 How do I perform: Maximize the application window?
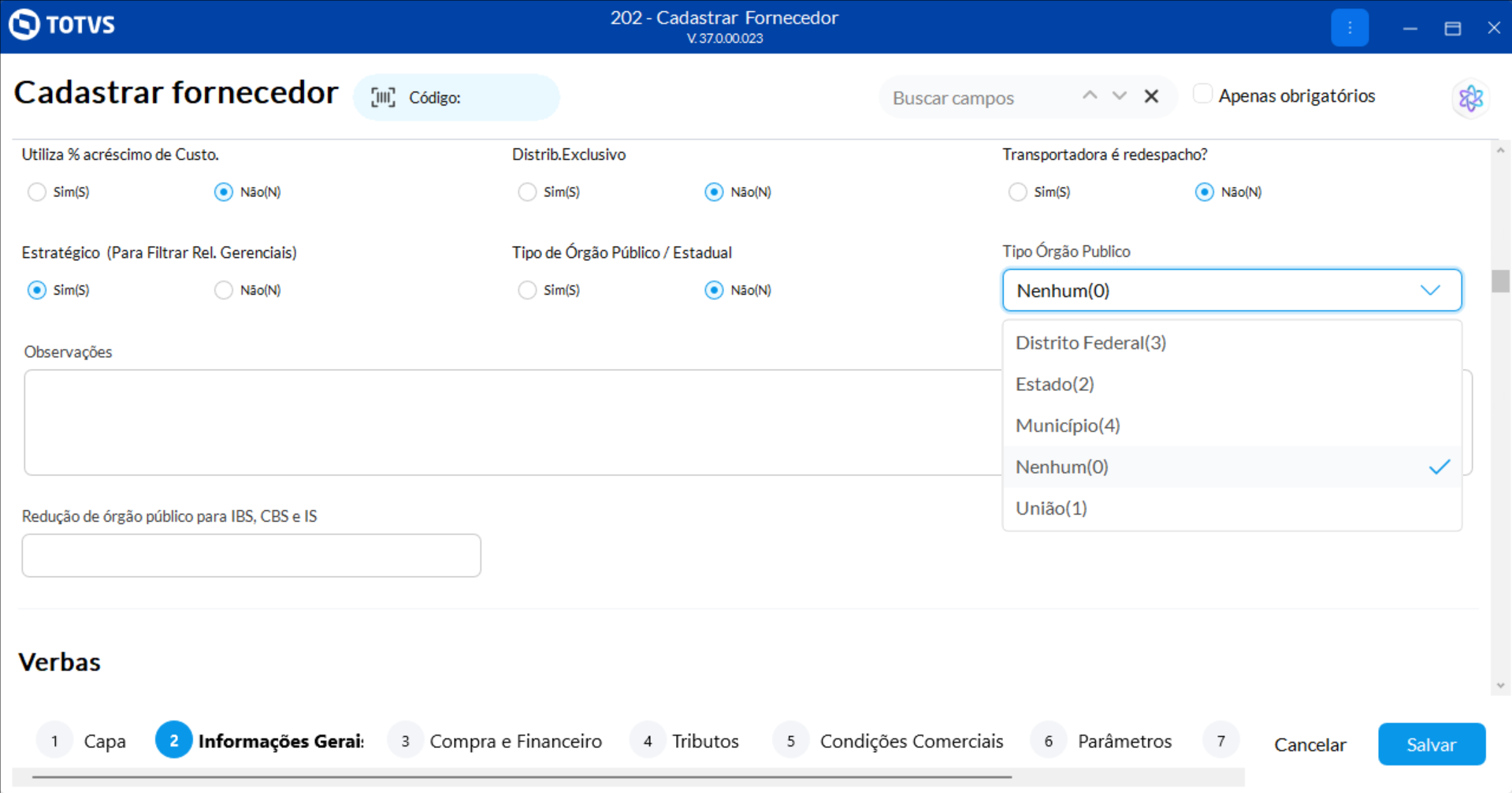pos(1452,28)
